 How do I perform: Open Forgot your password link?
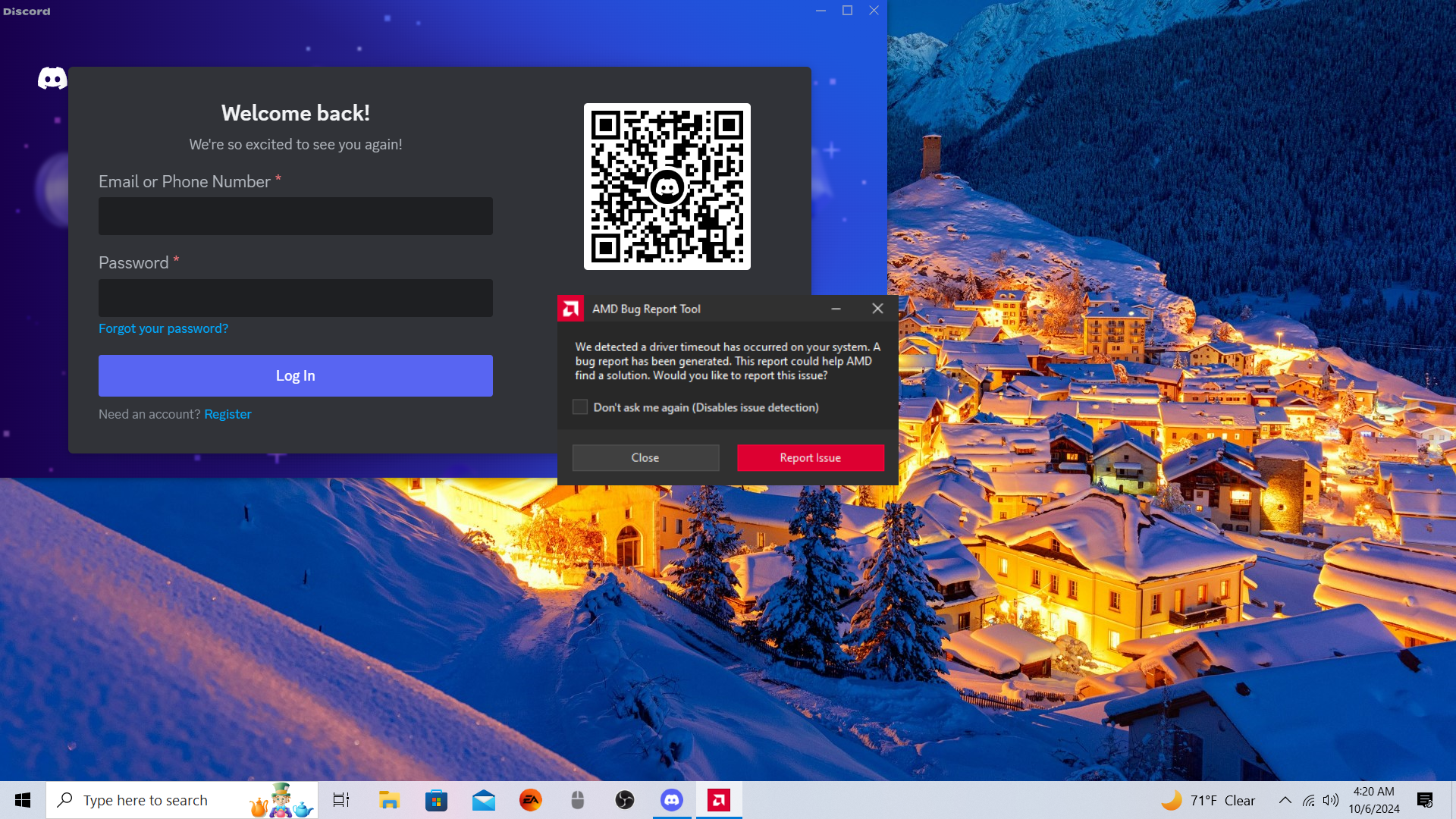163,328
